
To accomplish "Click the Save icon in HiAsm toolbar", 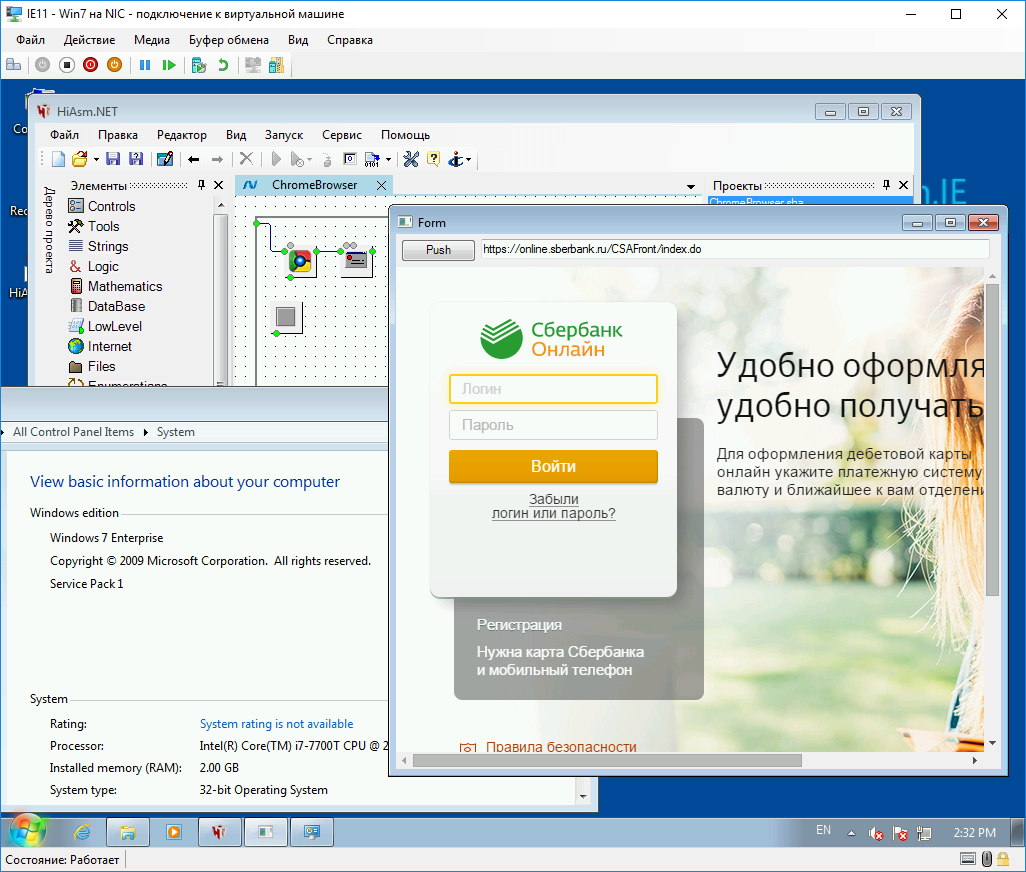I will pyautogui.click(x=113, y=159).
